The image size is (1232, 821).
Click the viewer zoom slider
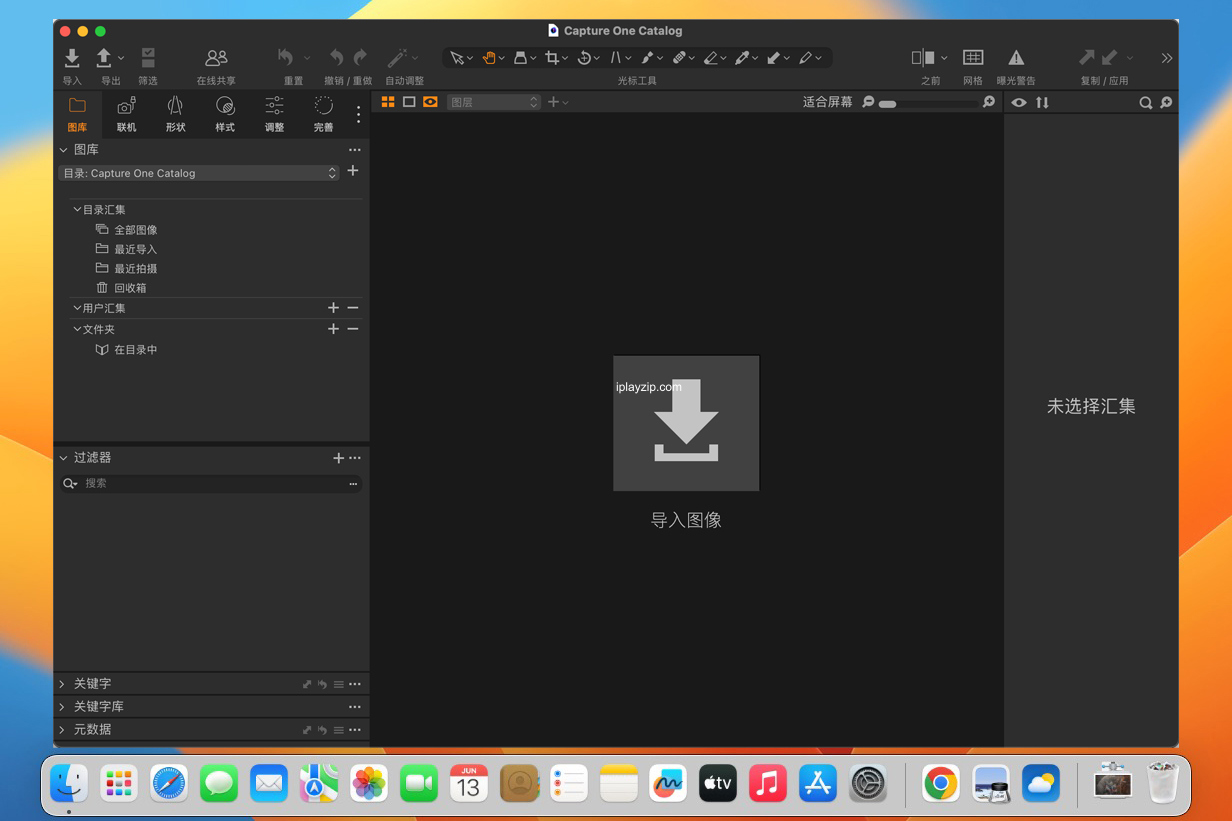(929, 103)
